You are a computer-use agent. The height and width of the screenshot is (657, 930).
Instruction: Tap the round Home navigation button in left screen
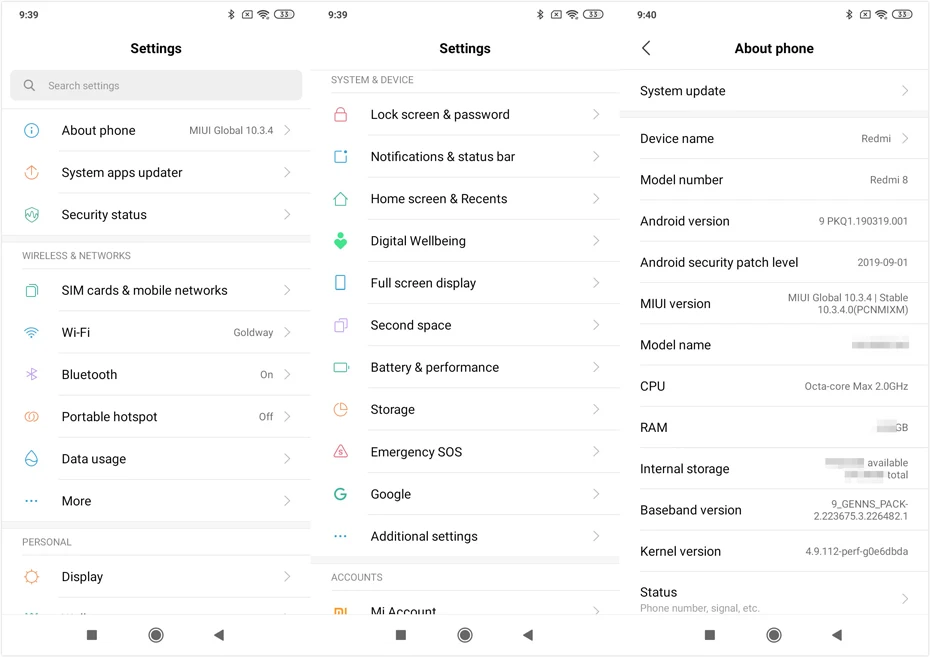tap(156, 635)
